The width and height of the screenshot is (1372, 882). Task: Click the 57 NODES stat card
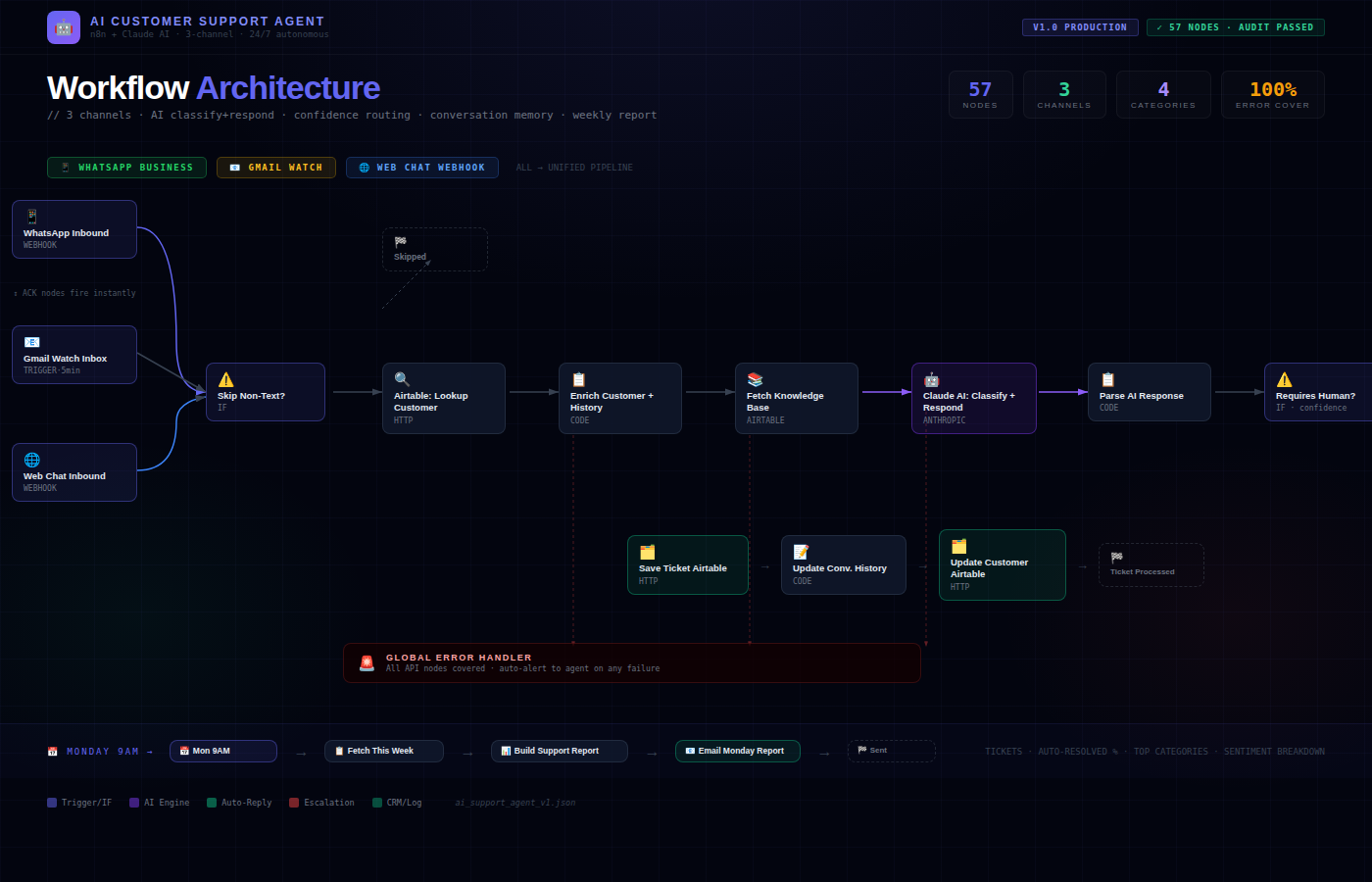pos(980,95)
